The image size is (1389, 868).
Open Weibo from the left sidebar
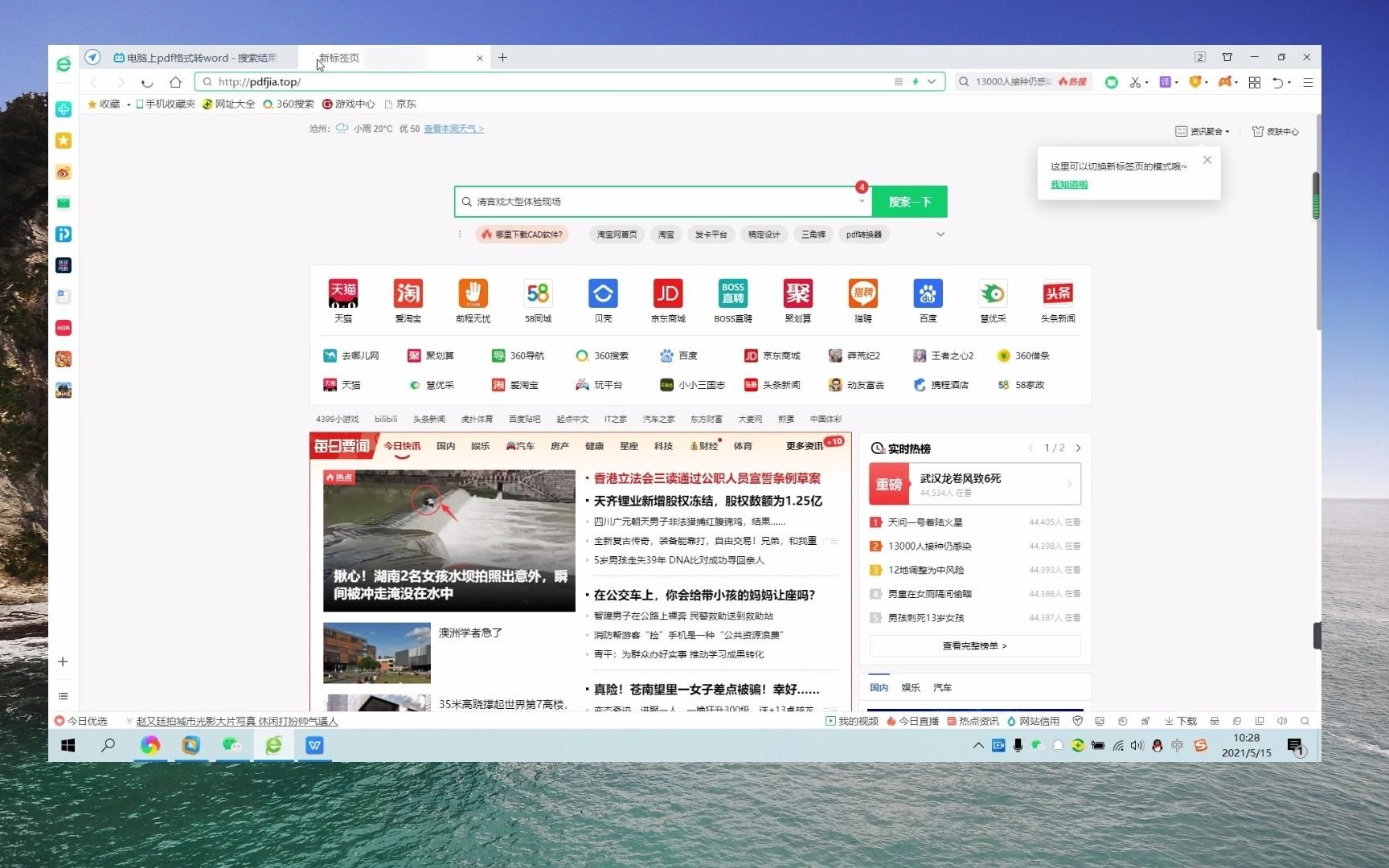click(x=64, y=172)
